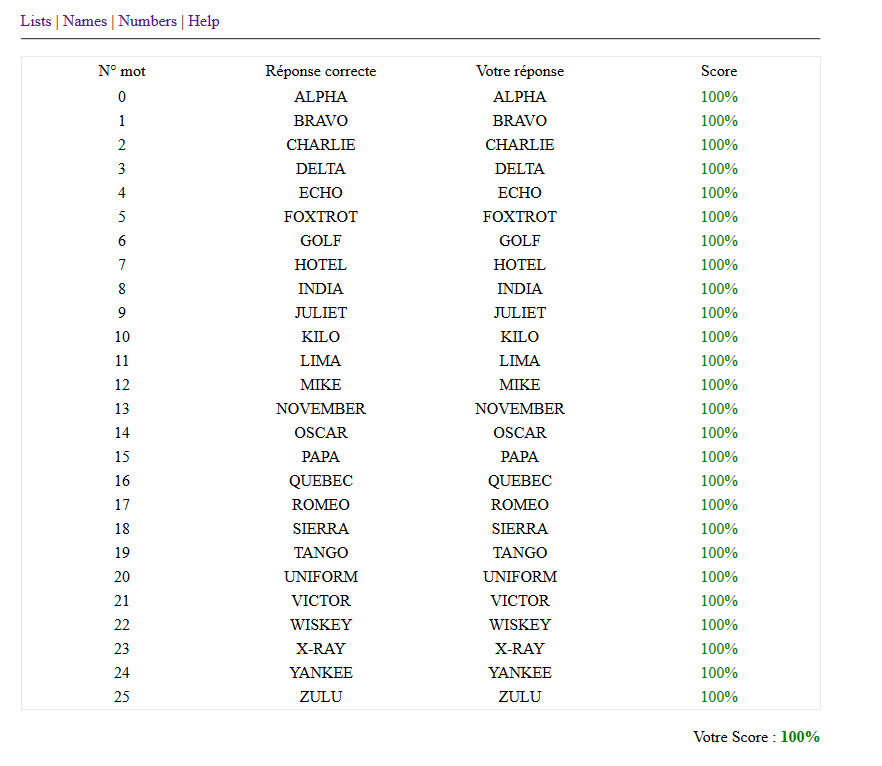The image size is (882, 766).
Task: Click the correct answer QUEBEC
Action: [321, 480]
